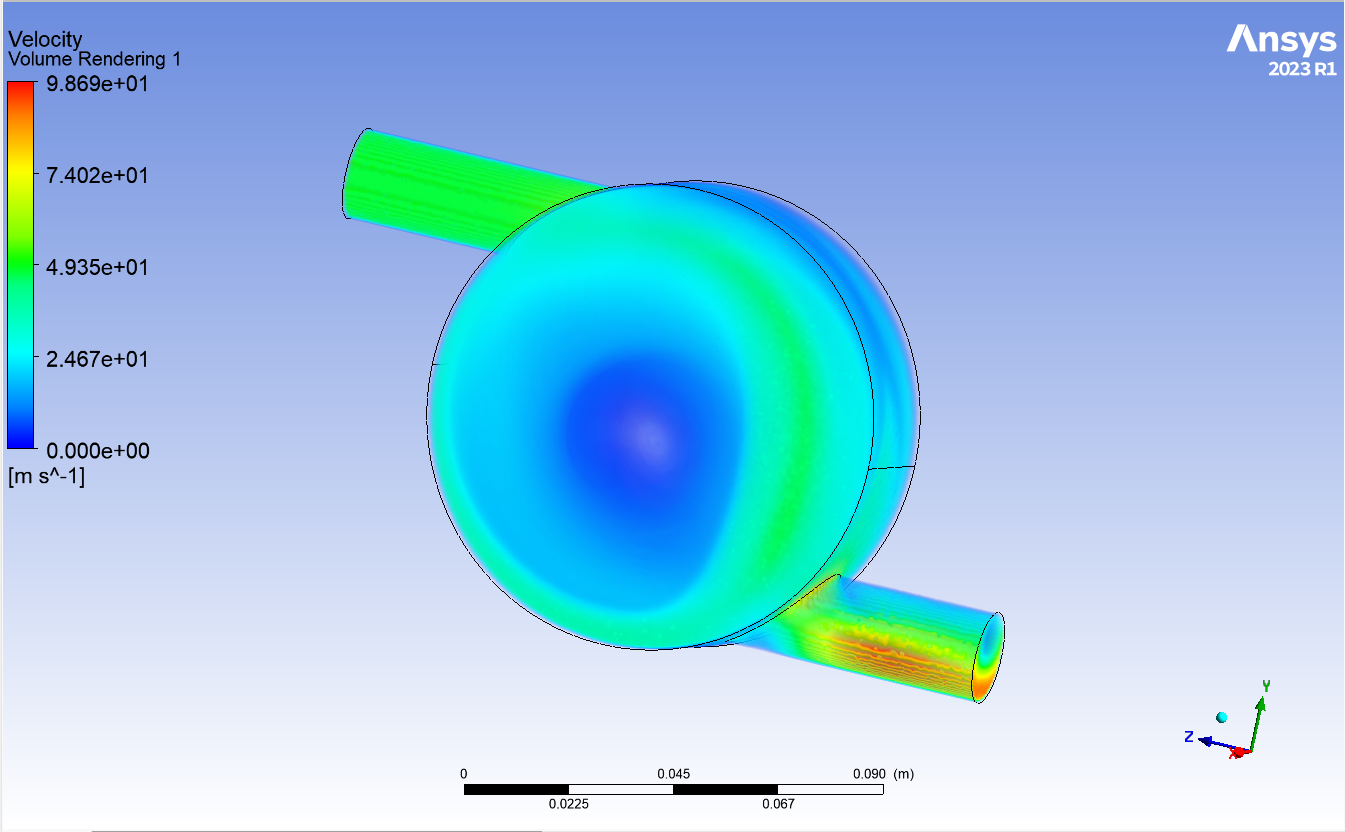
Task: Click the Volume Rendering 1 legend label
Action: click(x=94, y=60)
